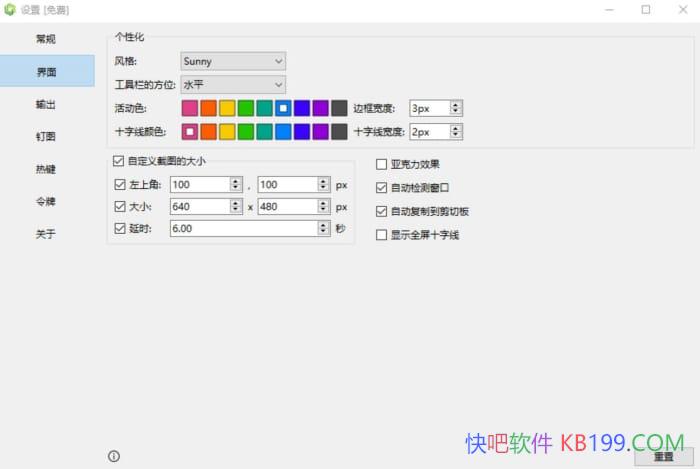700x469 pixels.
Task: Adjust the 左上角 first value spinner
Action: [236, 184]
